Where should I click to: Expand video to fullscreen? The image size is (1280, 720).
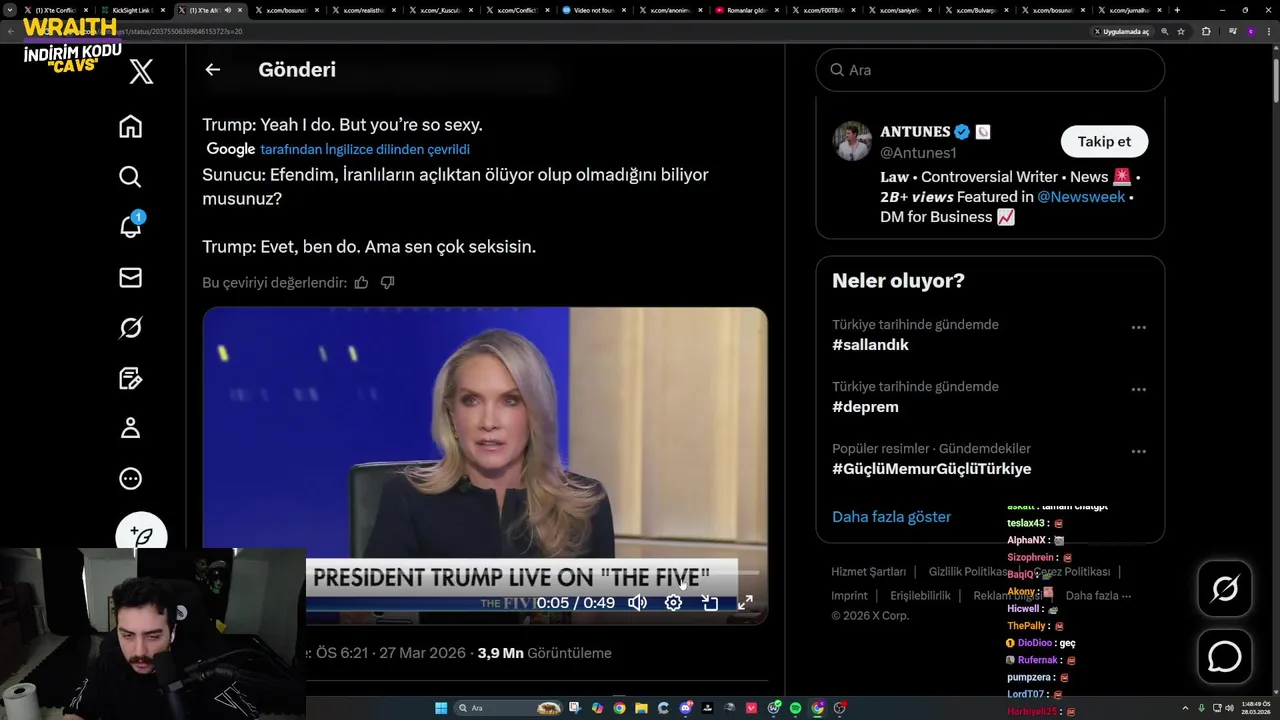(745, 603)
